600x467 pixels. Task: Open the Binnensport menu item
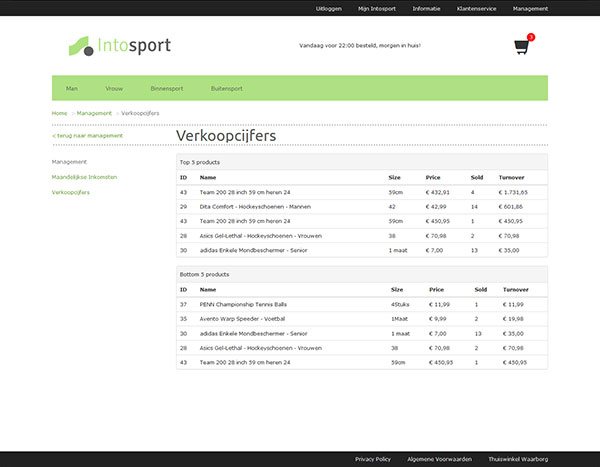[167, 88]
